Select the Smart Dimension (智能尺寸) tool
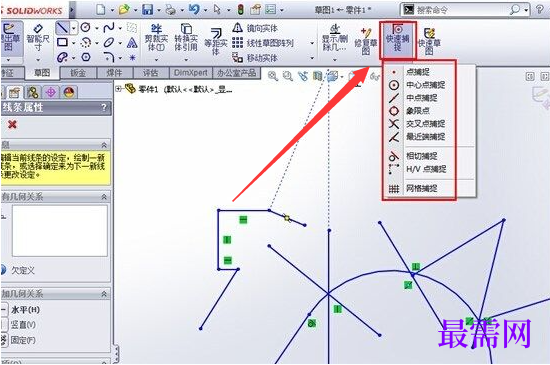 38,37
